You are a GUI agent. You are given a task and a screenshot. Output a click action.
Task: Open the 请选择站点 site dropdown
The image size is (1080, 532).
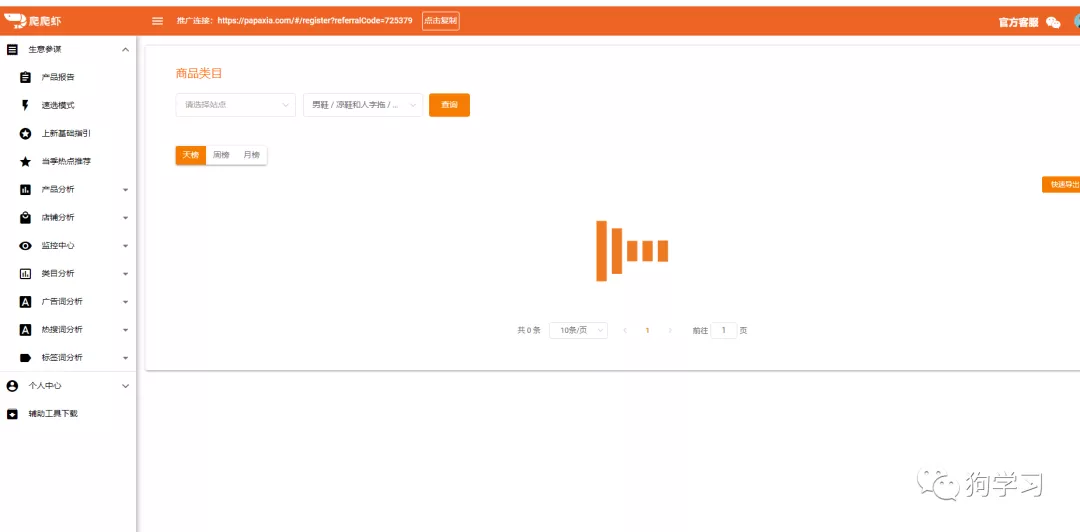pos(236,105)
